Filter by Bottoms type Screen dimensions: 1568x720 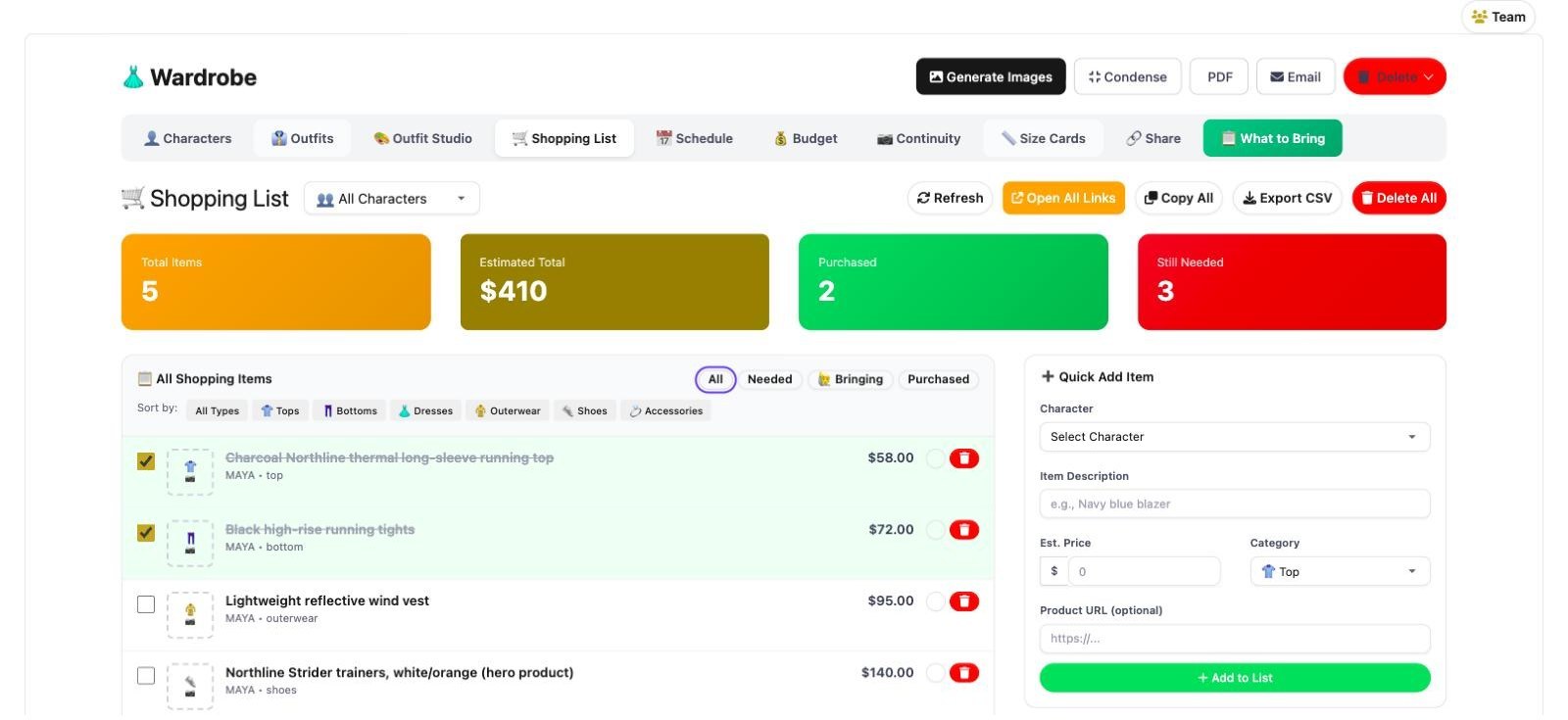350,411
